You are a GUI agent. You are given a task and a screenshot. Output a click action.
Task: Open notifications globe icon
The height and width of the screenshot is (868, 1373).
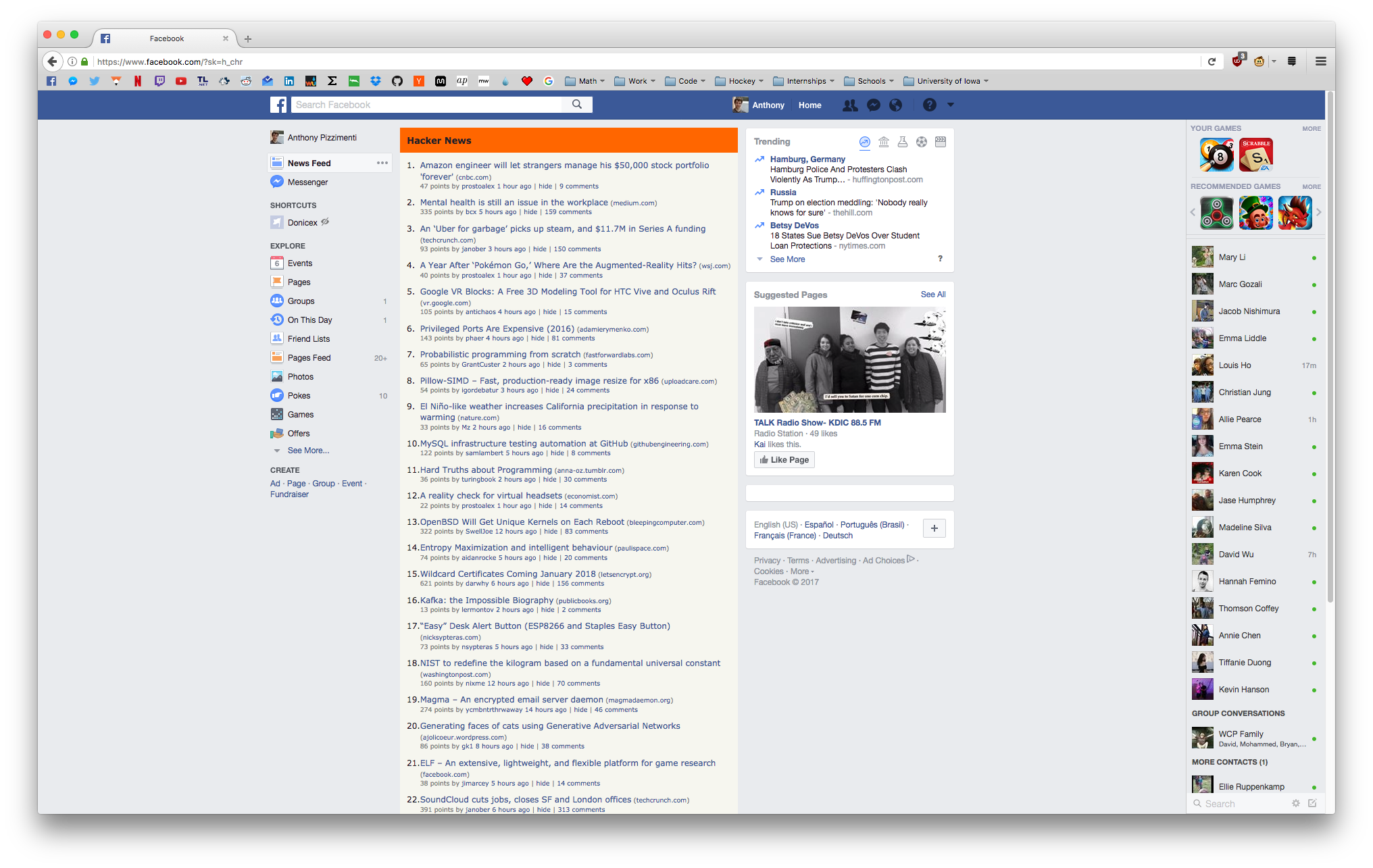pos(895,105)
